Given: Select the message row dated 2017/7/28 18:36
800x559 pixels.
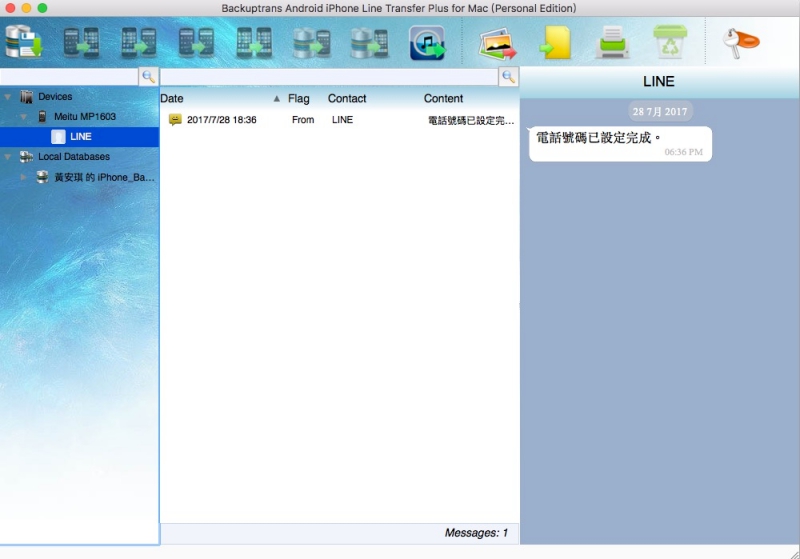Looking at the screenshot, I should click(339, 120).
